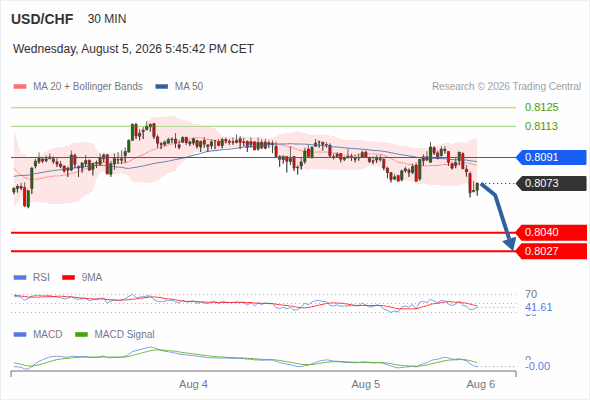Click the MACD blue legend marker
The width and height of the screenshot is (590, 400).
point(20,334)
